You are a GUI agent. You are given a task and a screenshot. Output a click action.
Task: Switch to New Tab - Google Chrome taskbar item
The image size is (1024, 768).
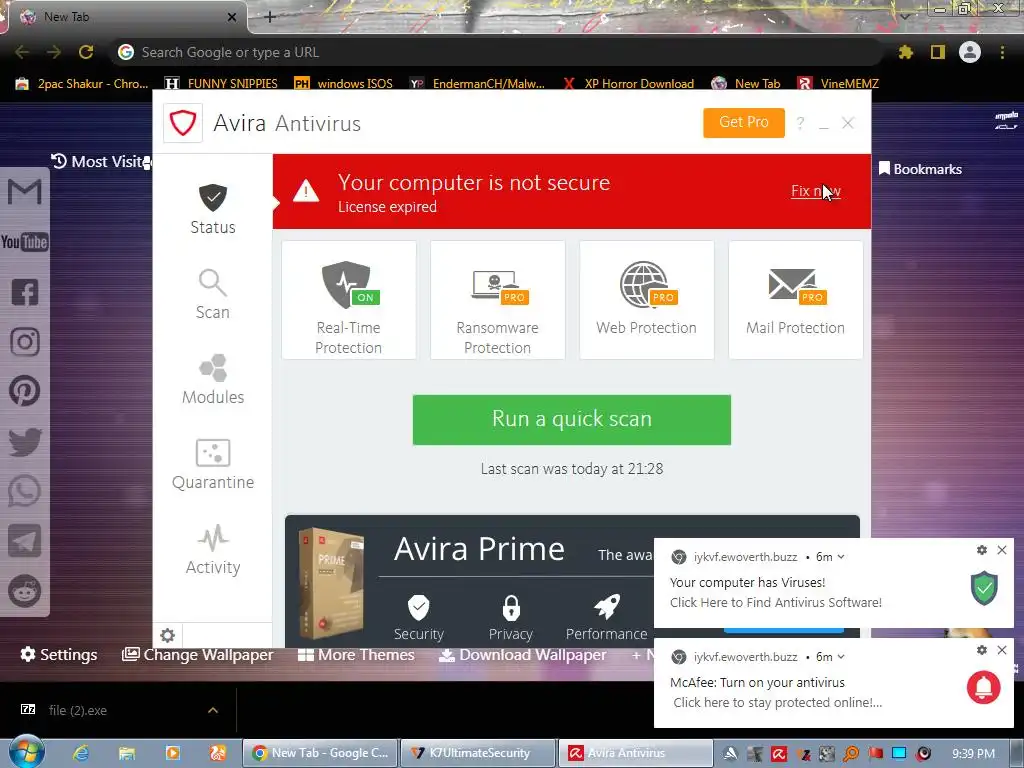click(321, 753)
